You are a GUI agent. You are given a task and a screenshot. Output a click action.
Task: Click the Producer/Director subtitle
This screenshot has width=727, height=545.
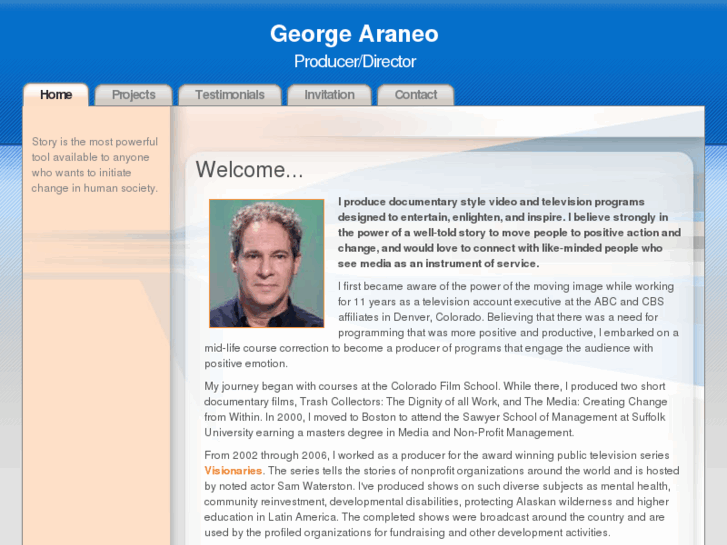pyautogui.click(x=355, y=61)
